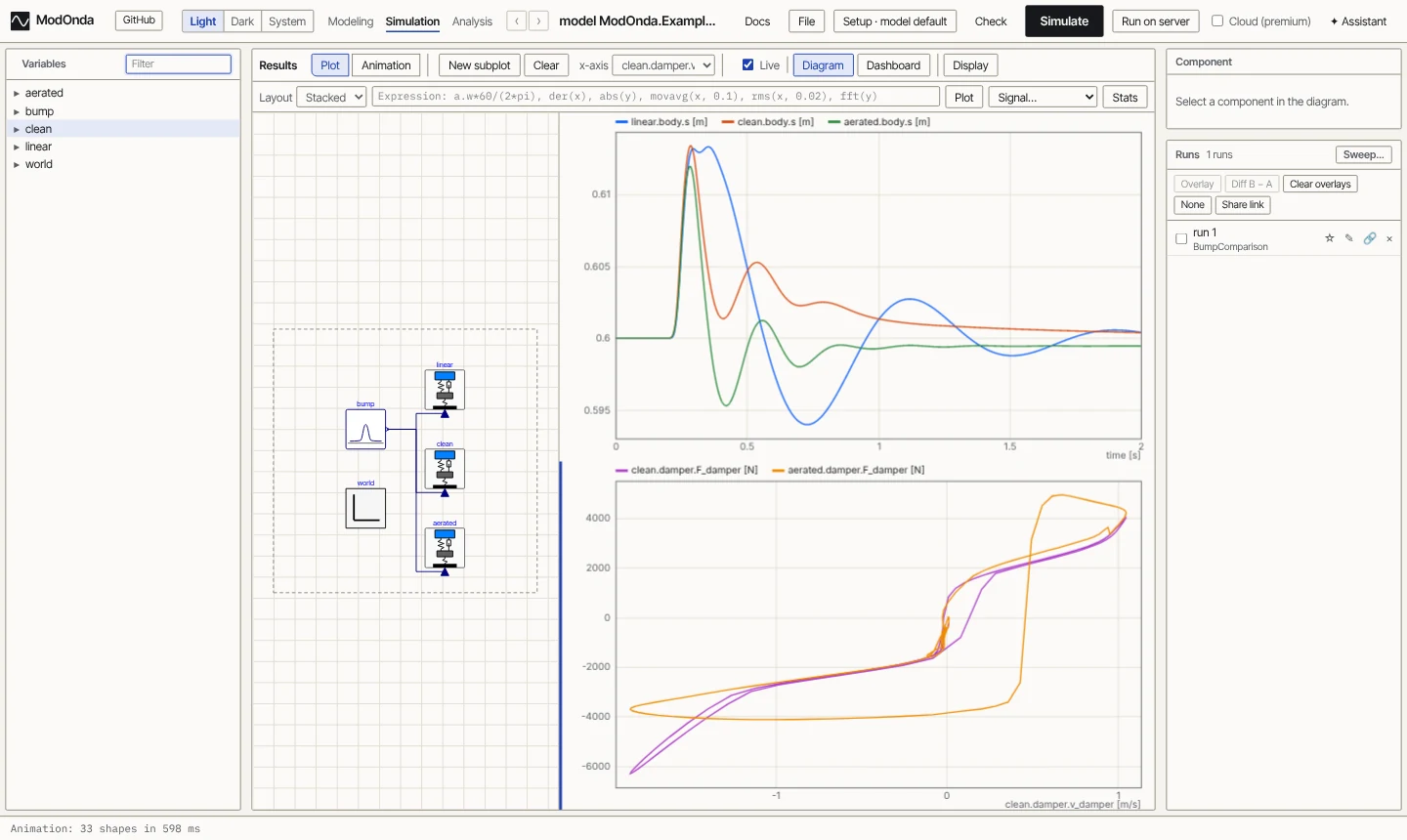1407x840 pixels.
Task: Select the clean suspension block in diagram
Action: click(x=445, y=469)
